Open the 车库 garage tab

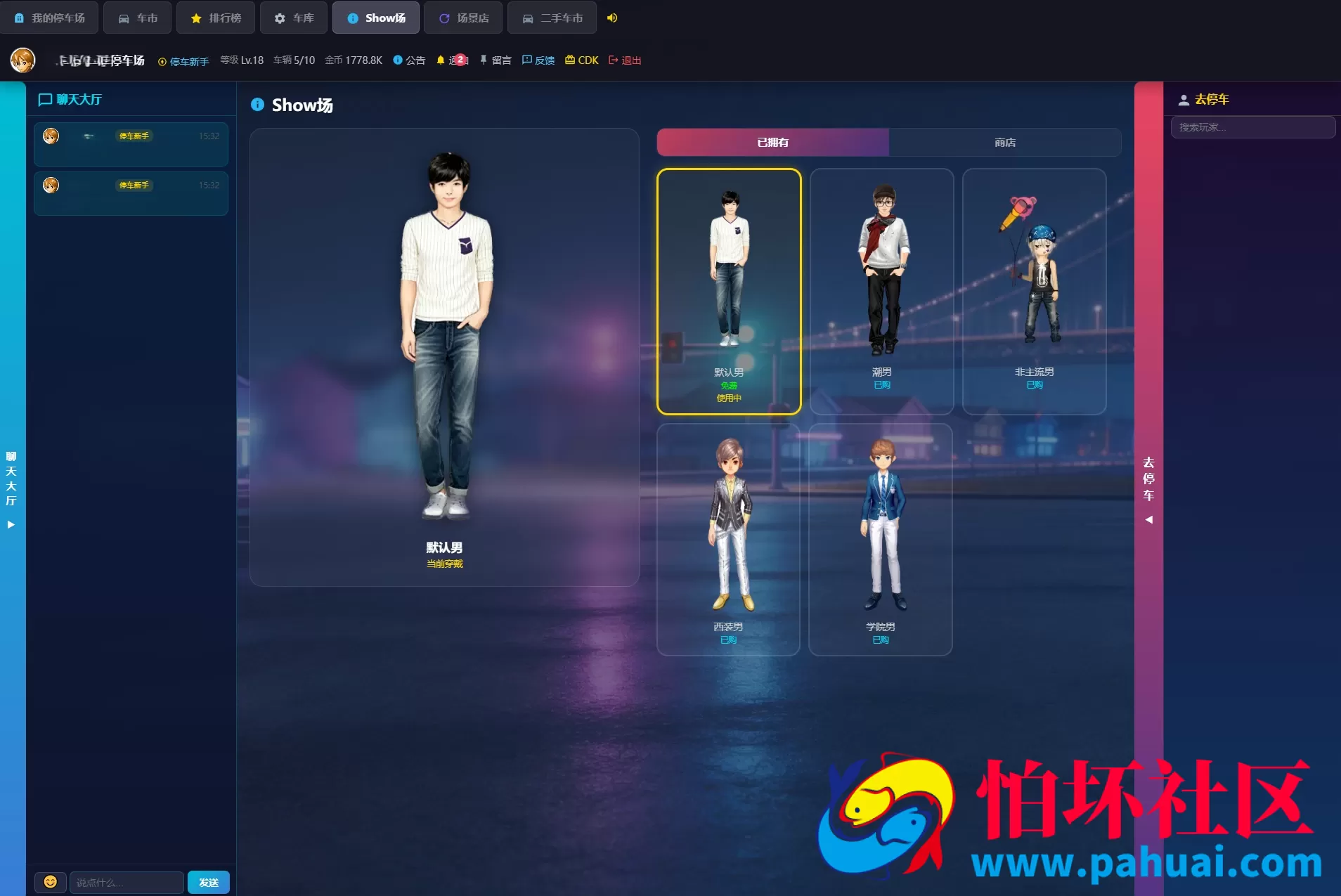(x=294, y=18)
